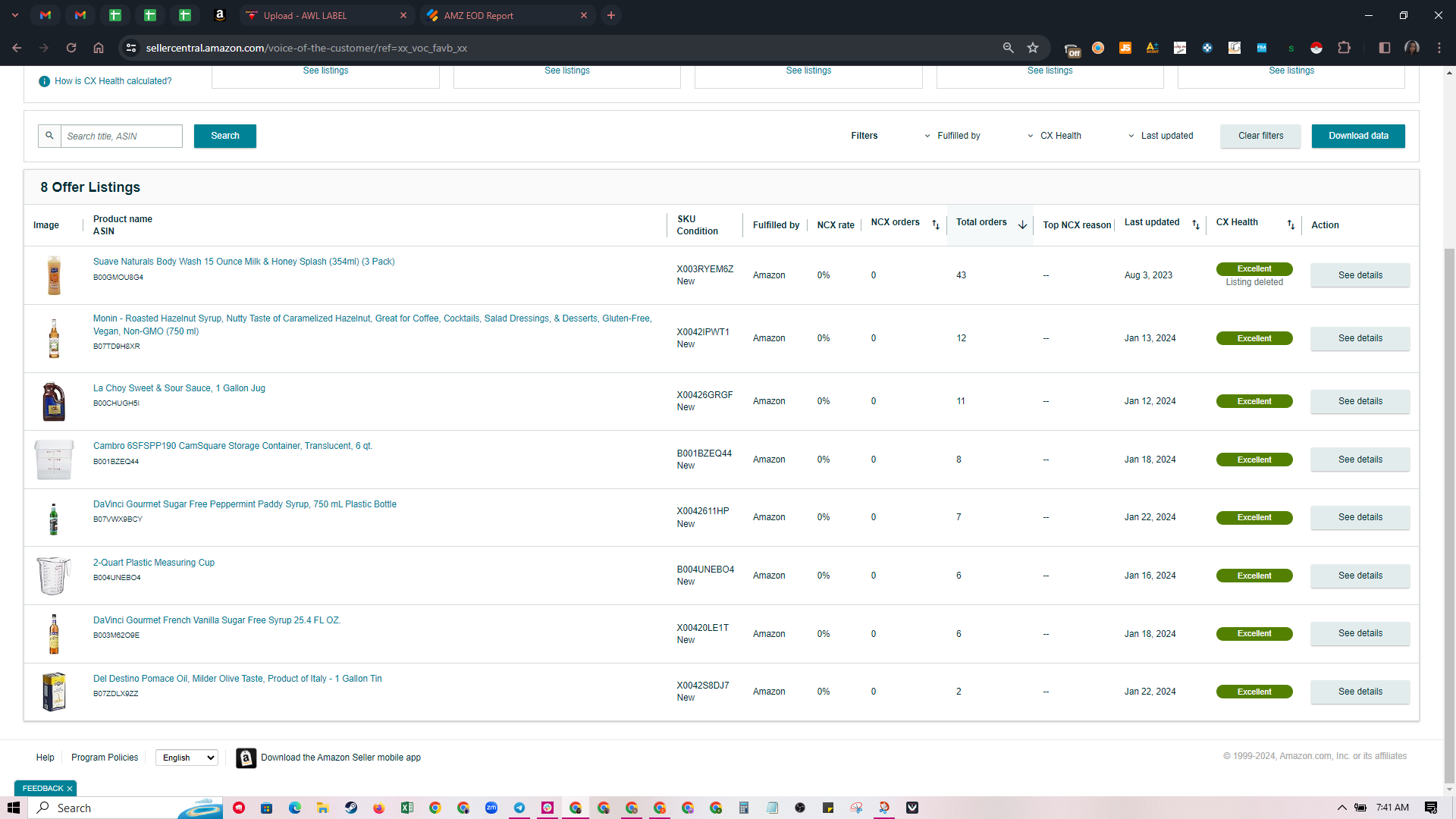Switch to the Upload - AWL LABEL tab
The image size is (1456, 819).
326,15
